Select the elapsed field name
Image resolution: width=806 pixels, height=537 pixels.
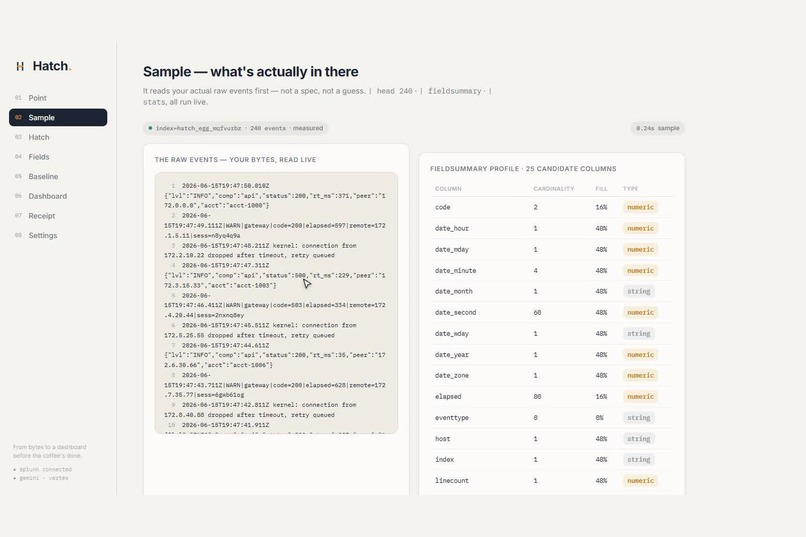tap(448, 396)
